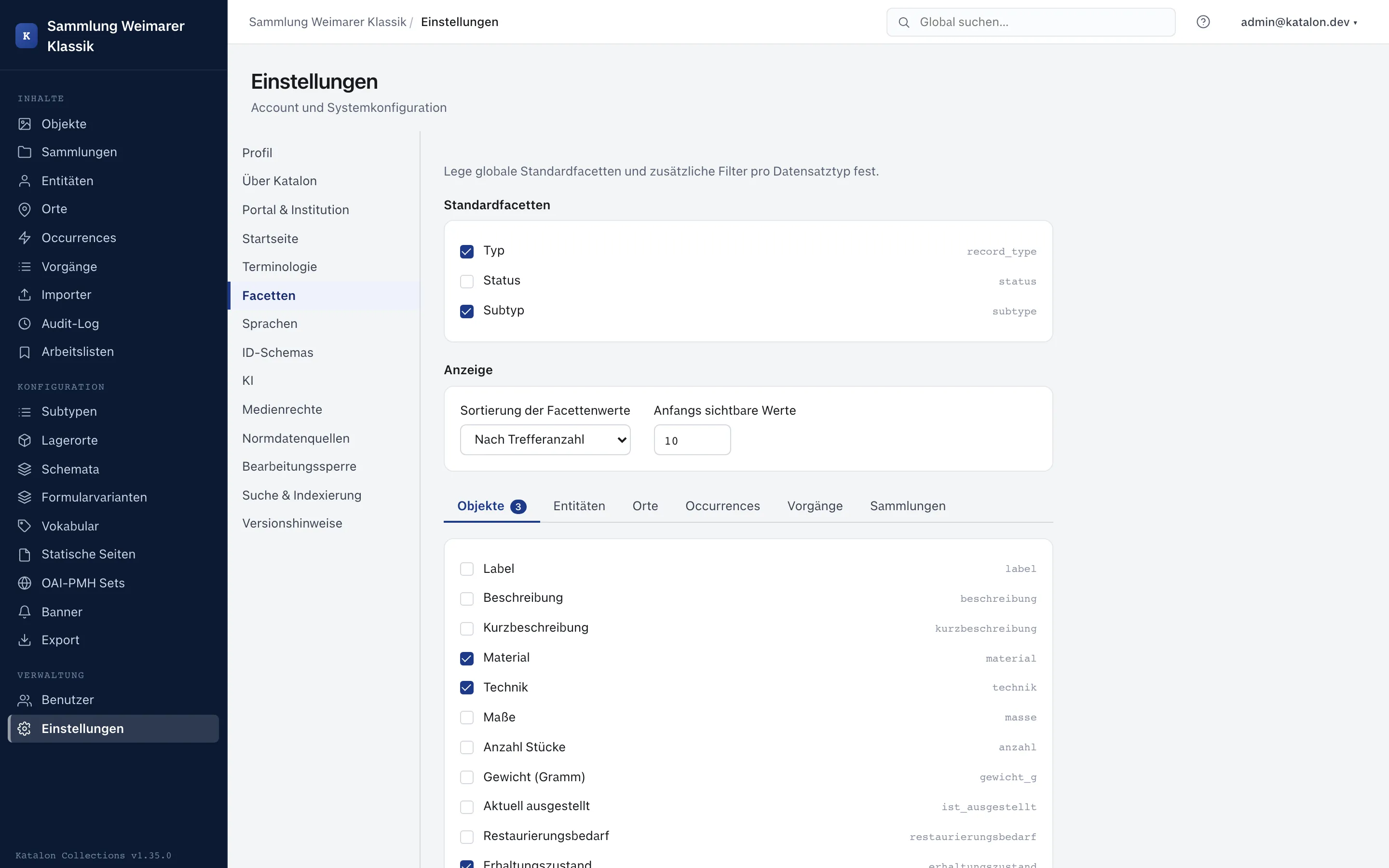
Task: Switch to the Entitäten tab
Action: 579,506
